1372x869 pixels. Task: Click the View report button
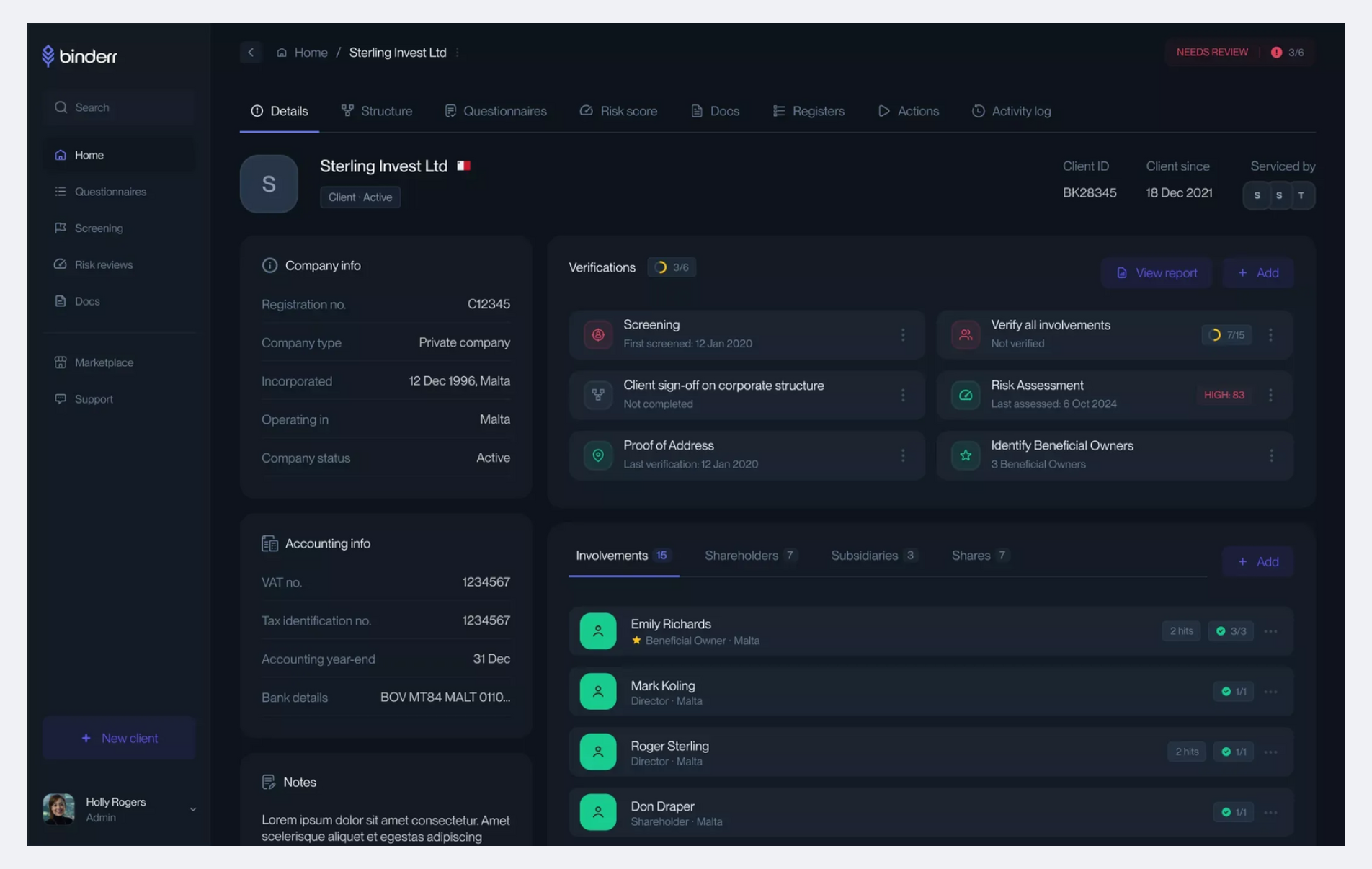pos(1156,273)
